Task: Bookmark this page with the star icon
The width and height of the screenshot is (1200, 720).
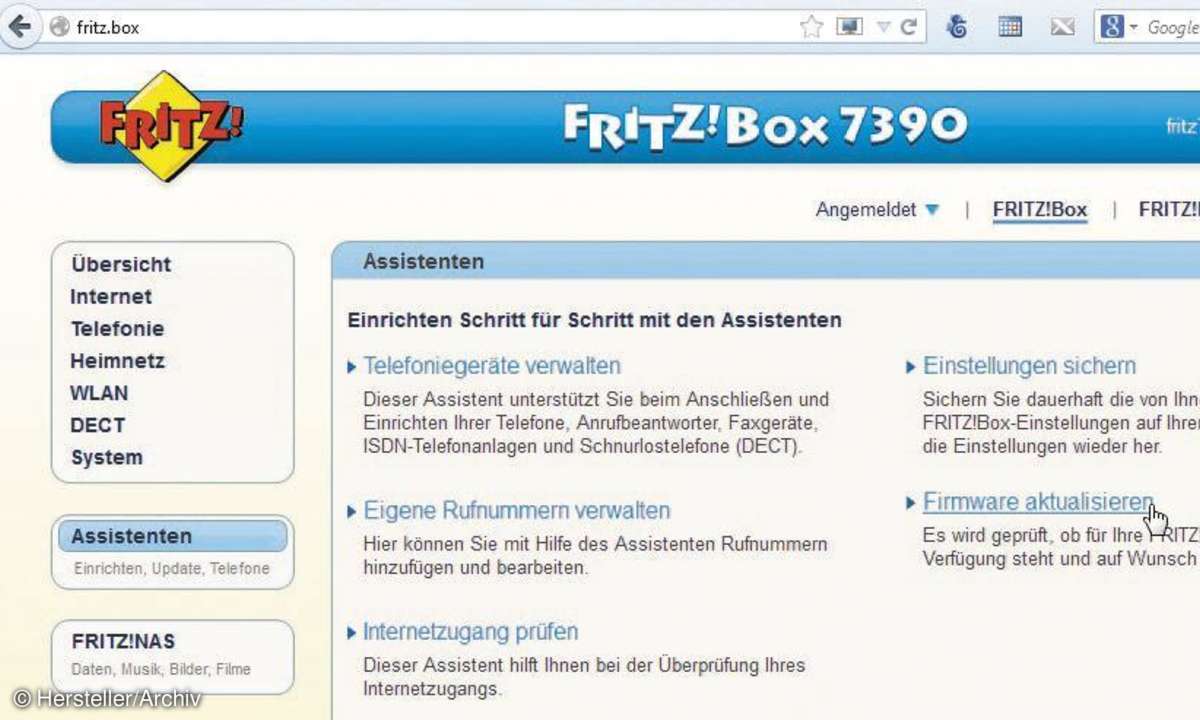Action: pyautogui.click(x=811, y=27)
